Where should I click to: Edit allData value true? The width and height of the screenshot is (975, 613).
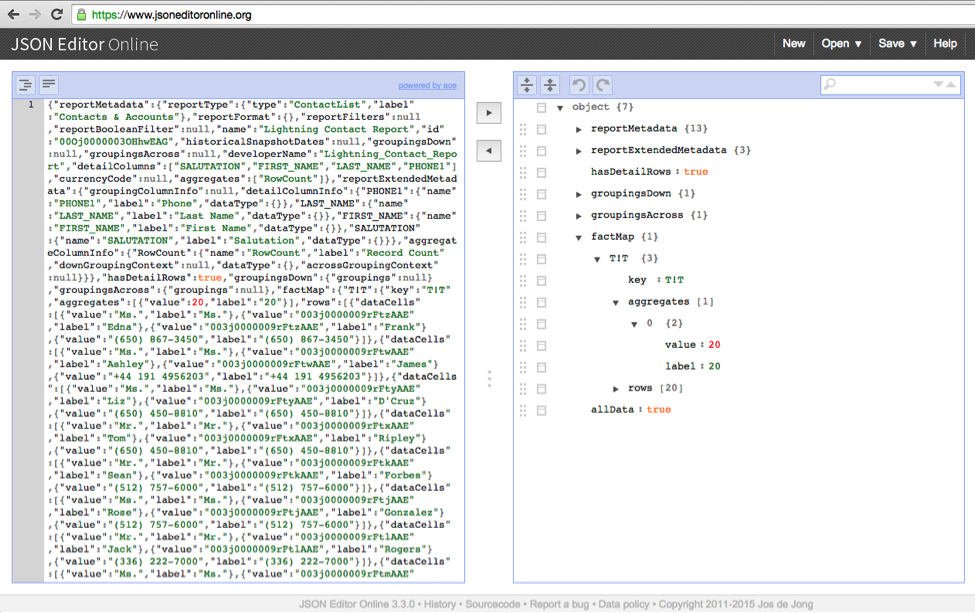coord(658,410)
